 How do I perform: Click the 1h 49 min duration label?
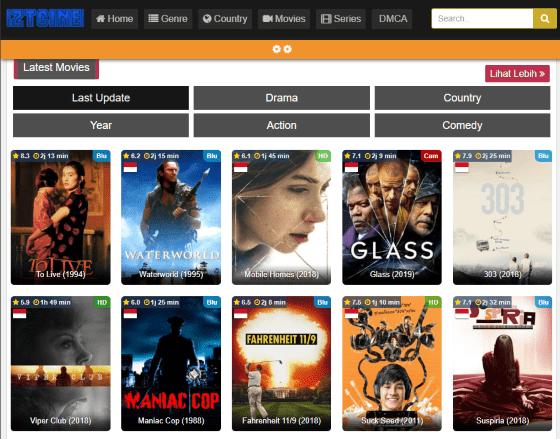coord(52,302)
